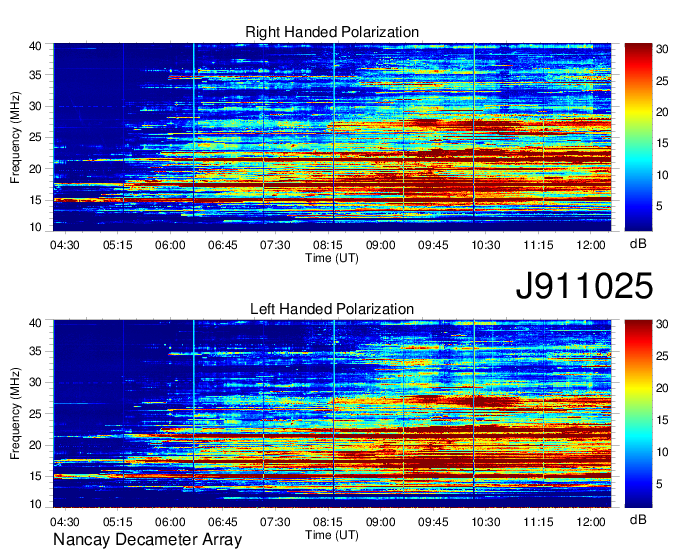This screenshot has width=680, height=552.
Task: Click the 5 value on top color bar
Action: coord(659,206)
